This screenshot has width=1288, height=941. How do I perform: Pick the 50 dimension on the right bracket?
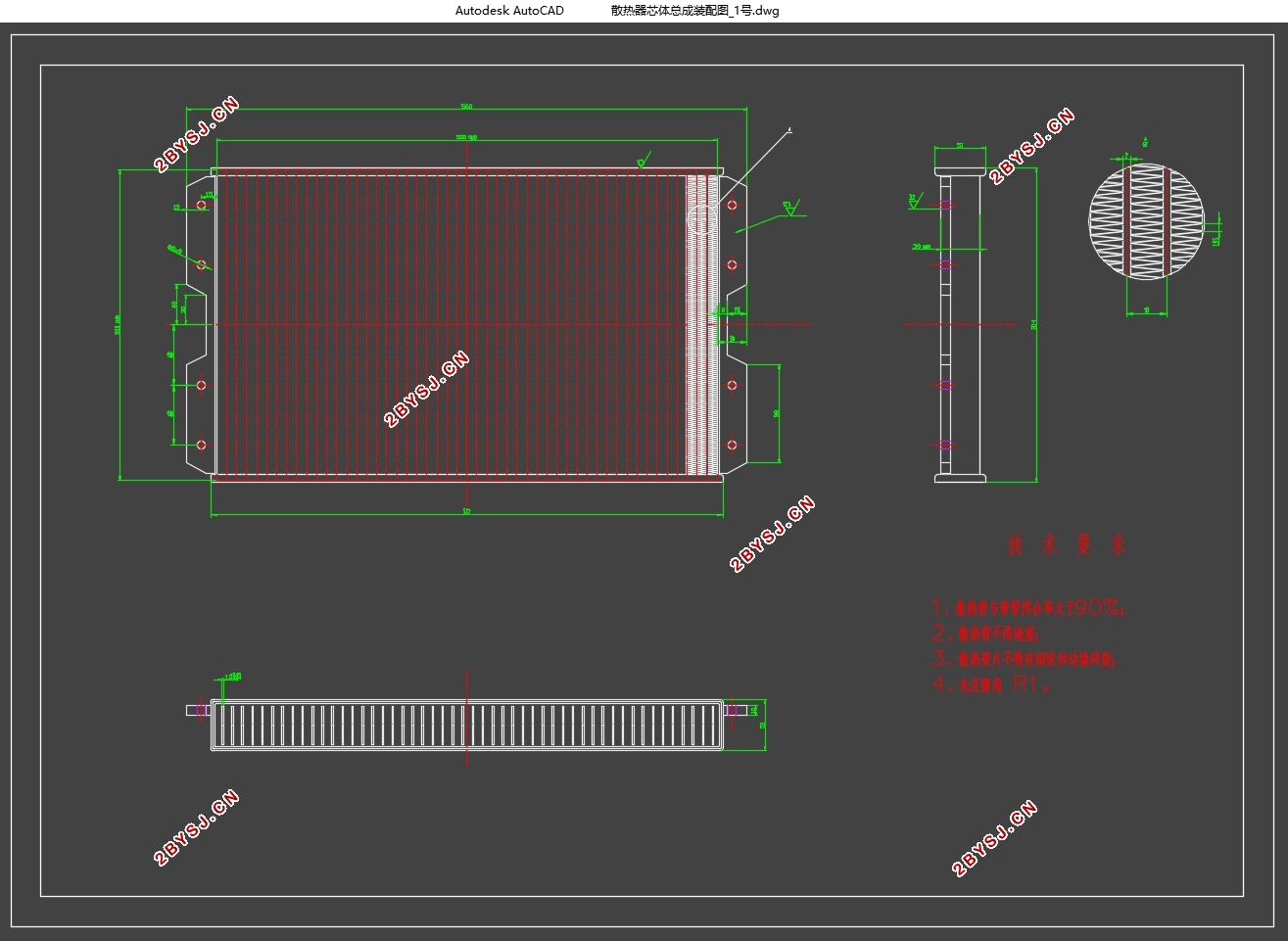point(777,413)
